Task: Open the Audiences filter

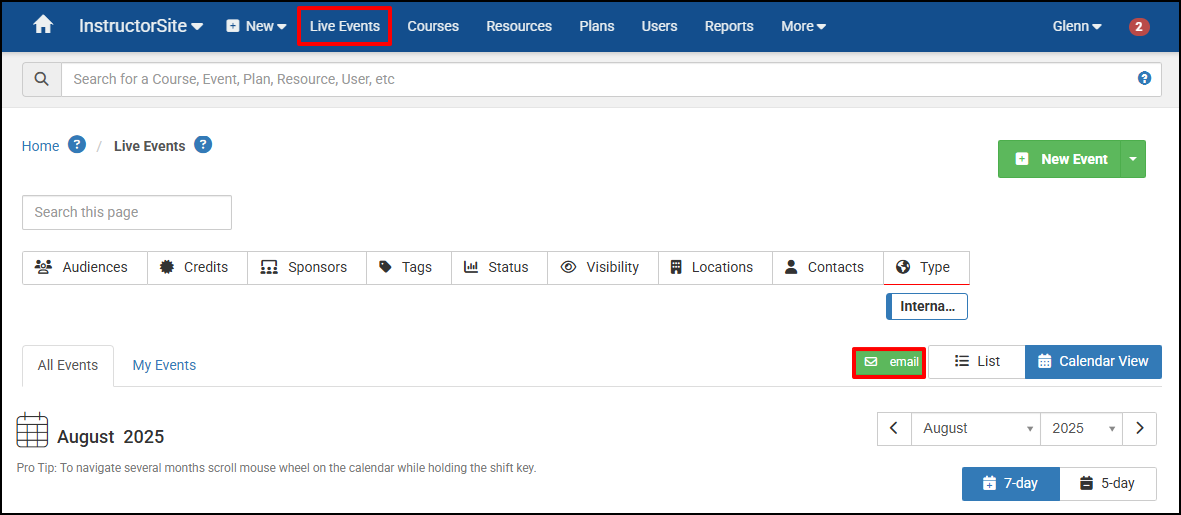Action: [x=85, y=267]
